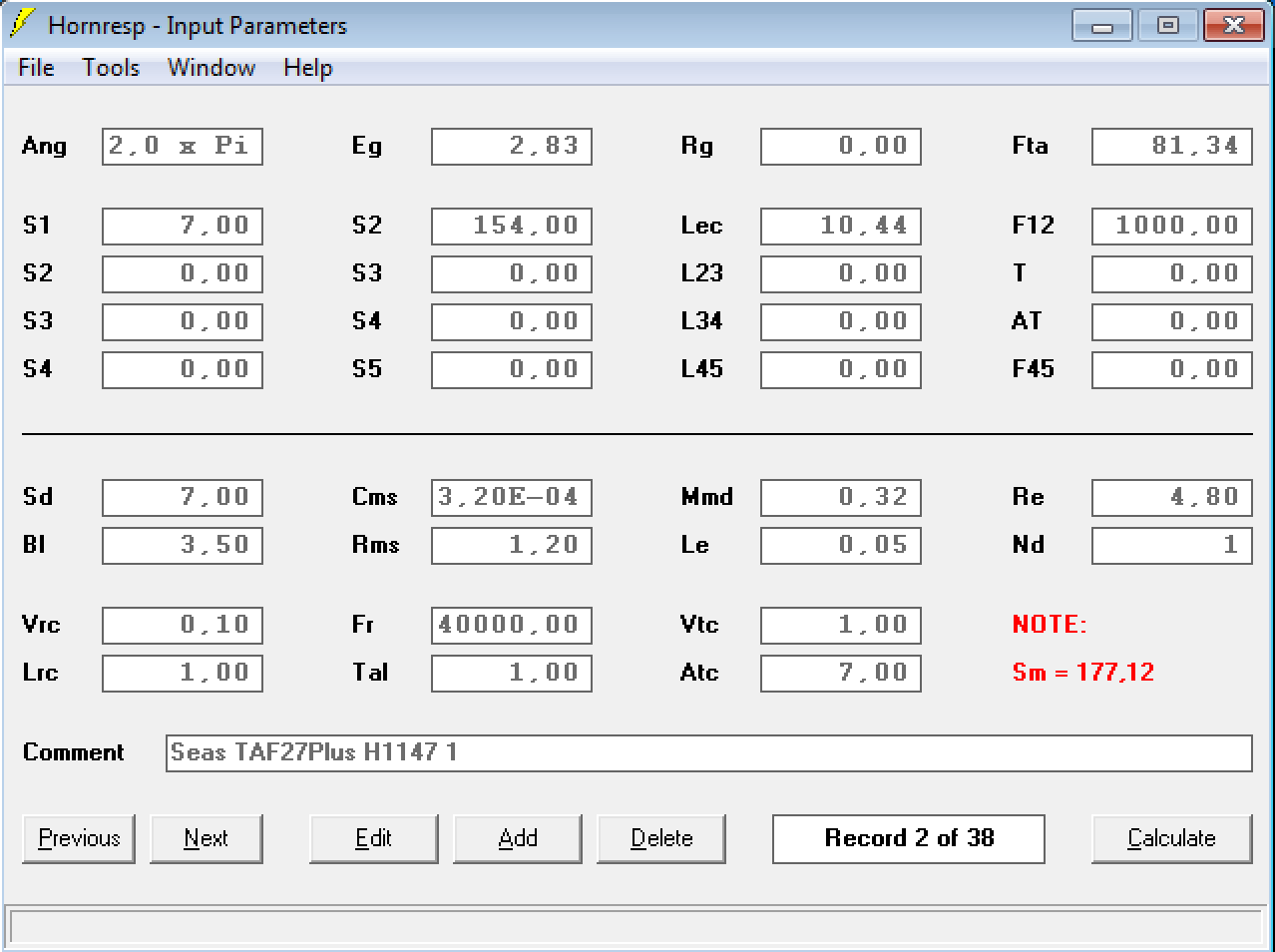The width and height of the screenshot is (1275, 952).
Task: Open the File menu
Action: coord(36,68)
